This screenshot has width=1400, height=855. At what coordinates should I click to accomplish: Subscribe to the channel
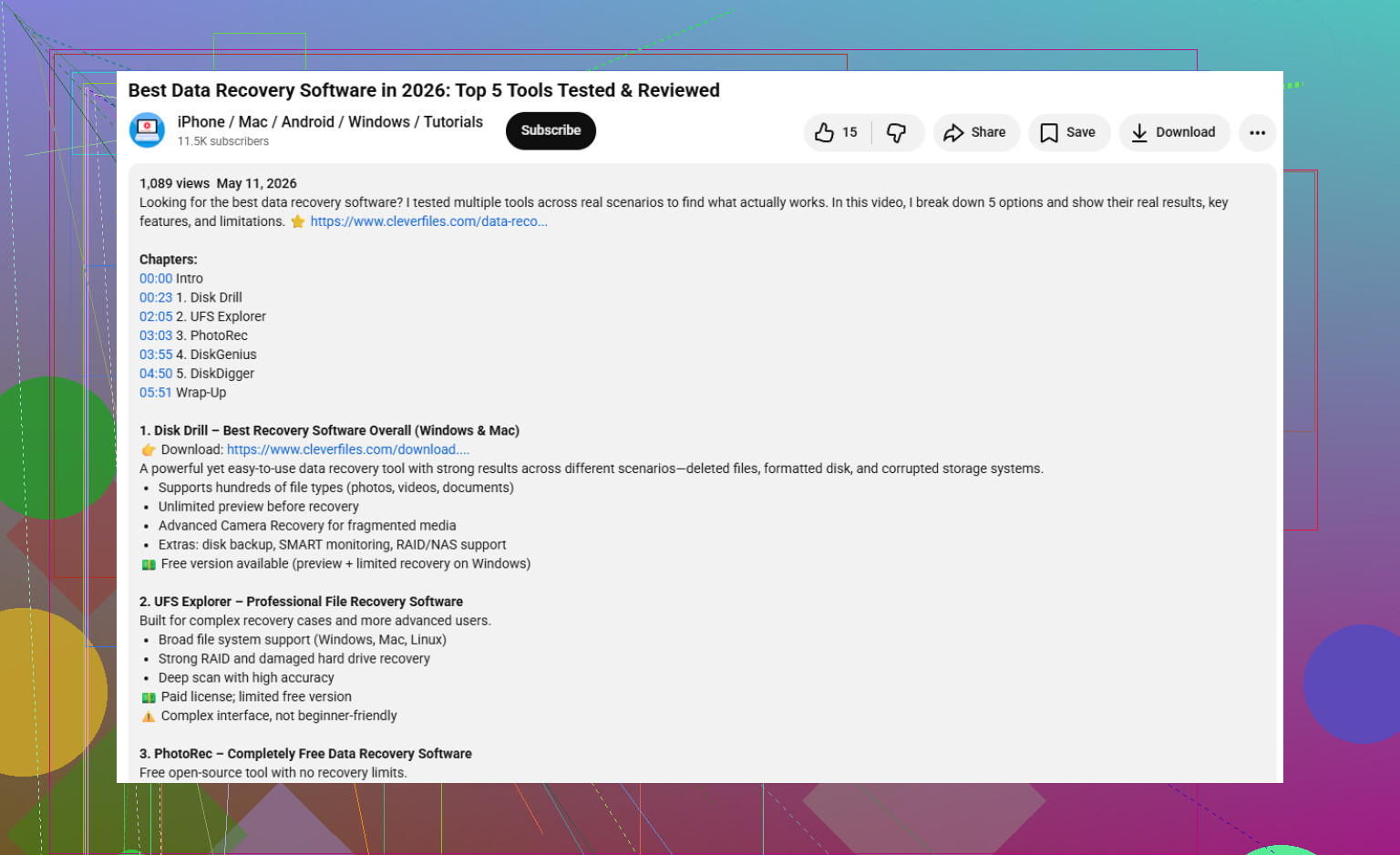pyautogui.click(x=551, y=130)
